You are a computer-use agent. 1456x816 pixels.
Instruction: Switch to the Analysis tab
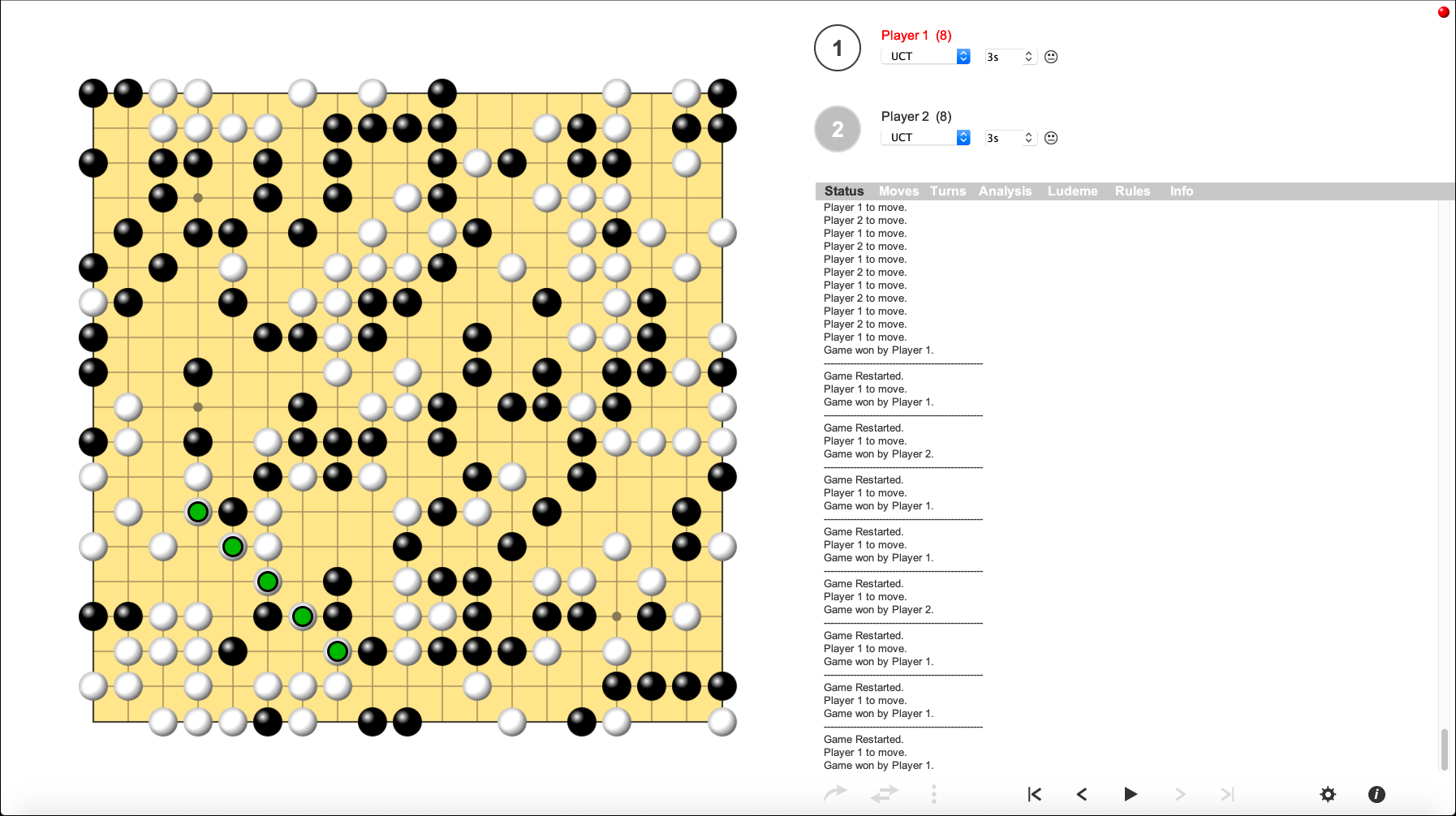[x=1006, y=191]
